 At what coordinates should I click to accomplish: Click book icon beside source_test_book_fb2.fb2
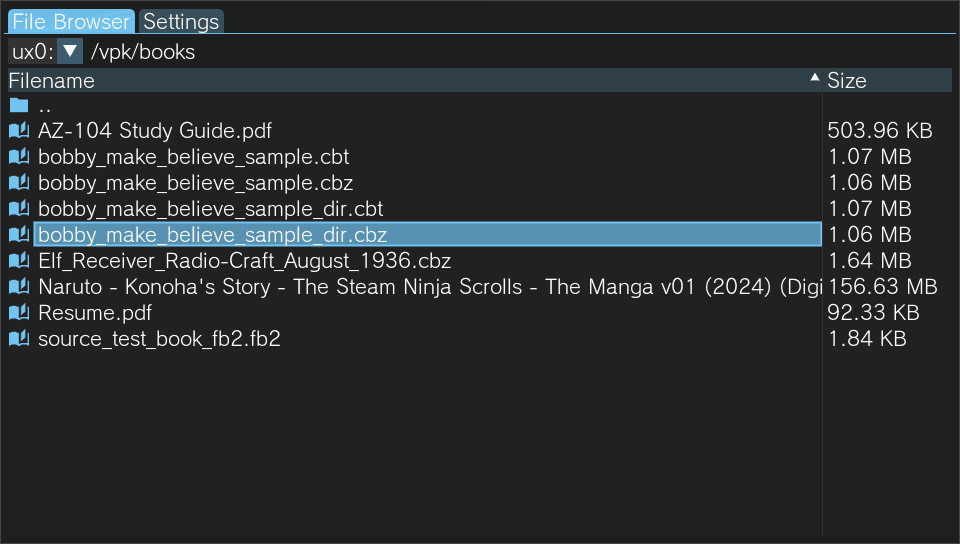[19, 339]
